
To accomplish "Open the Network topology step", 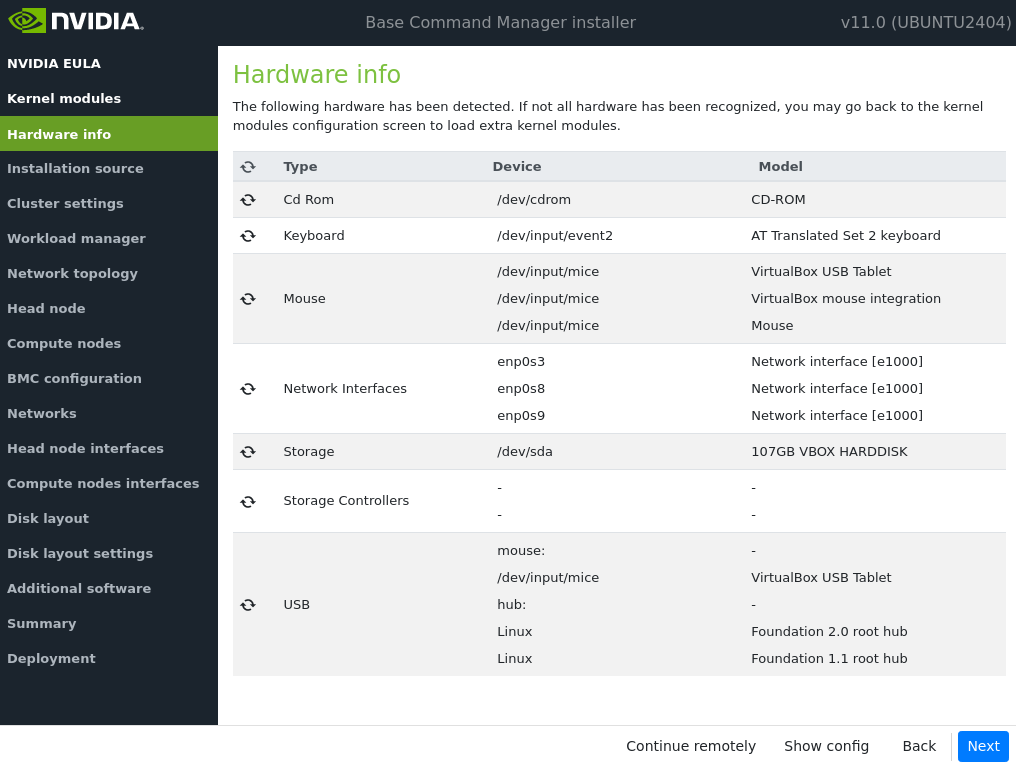I will 109,273.
